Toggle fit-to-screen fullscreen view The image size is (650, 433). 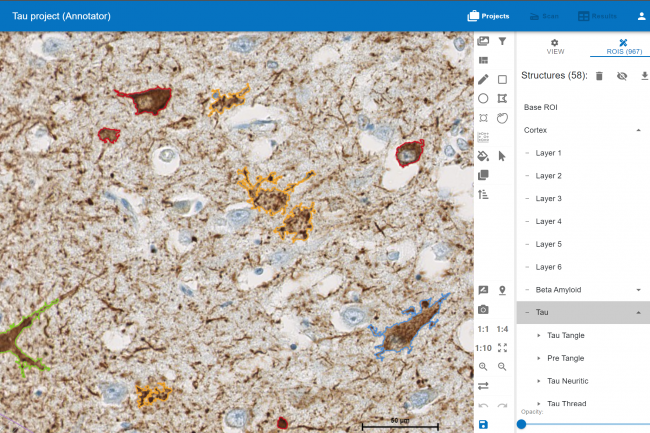tap(502, 348)
